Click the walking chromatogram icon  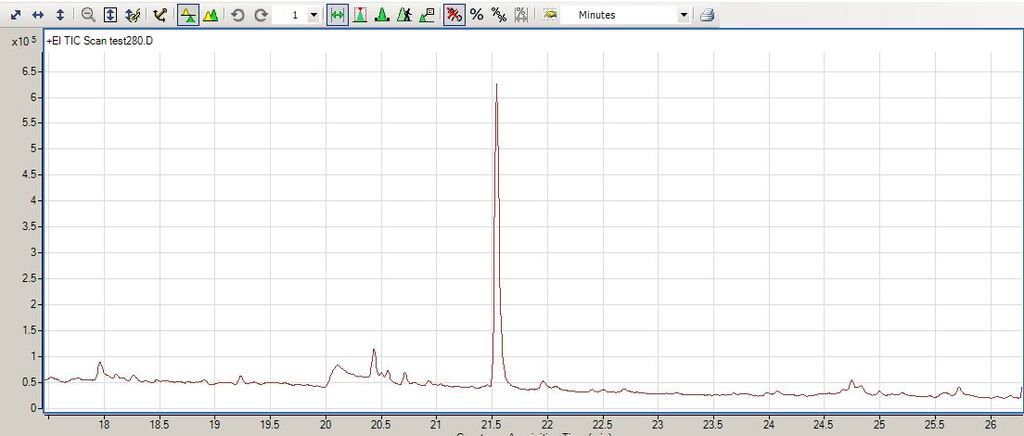(403, 15)
